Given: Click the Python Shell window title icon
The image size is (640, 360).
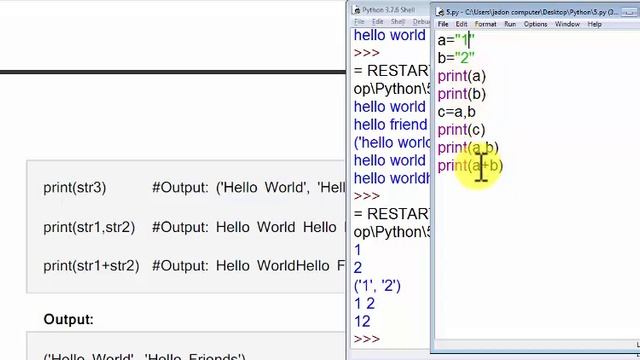Looking at the screenshot, I should (x=357, y=10).
